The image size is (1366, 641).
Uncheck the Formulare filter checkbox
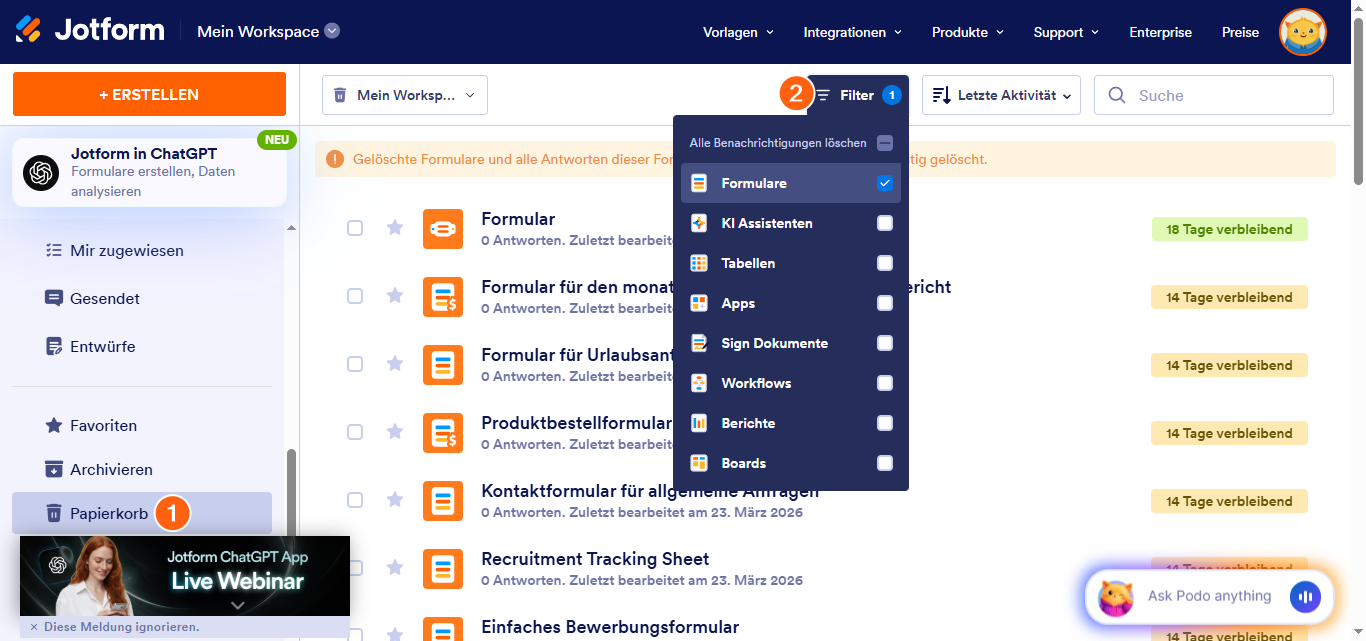click(x=884, y=183)
